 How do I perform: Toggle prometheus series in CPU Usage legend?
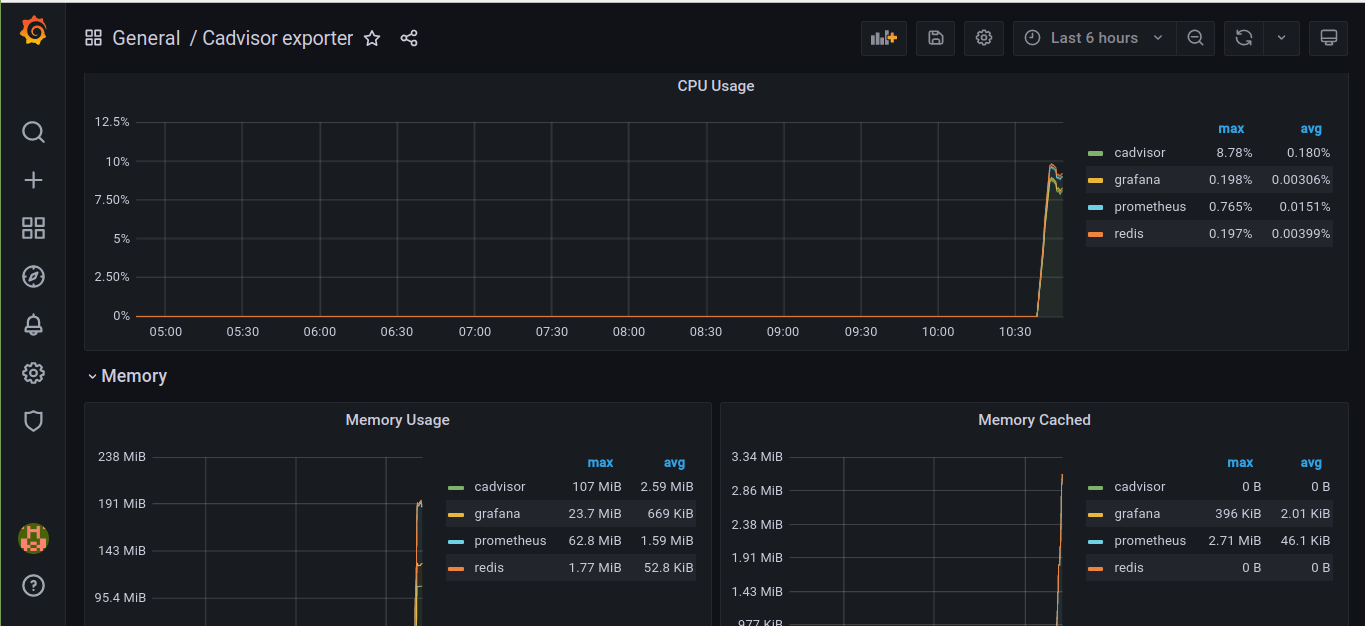point(1150,207)
